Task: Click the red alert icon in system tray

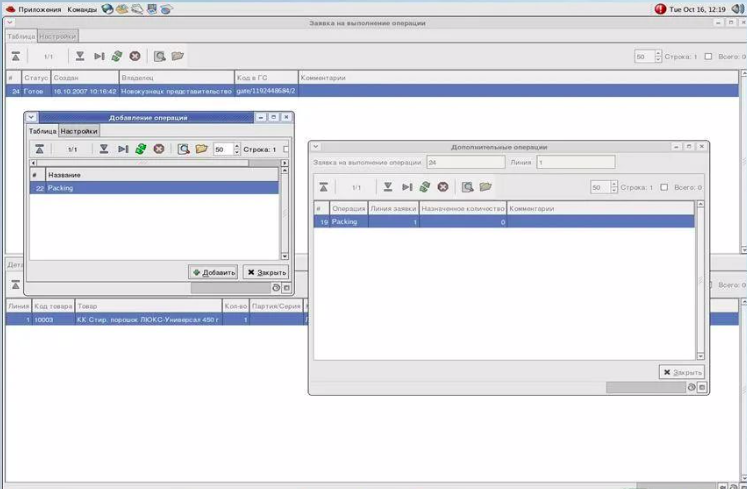Action: [660, 9]
